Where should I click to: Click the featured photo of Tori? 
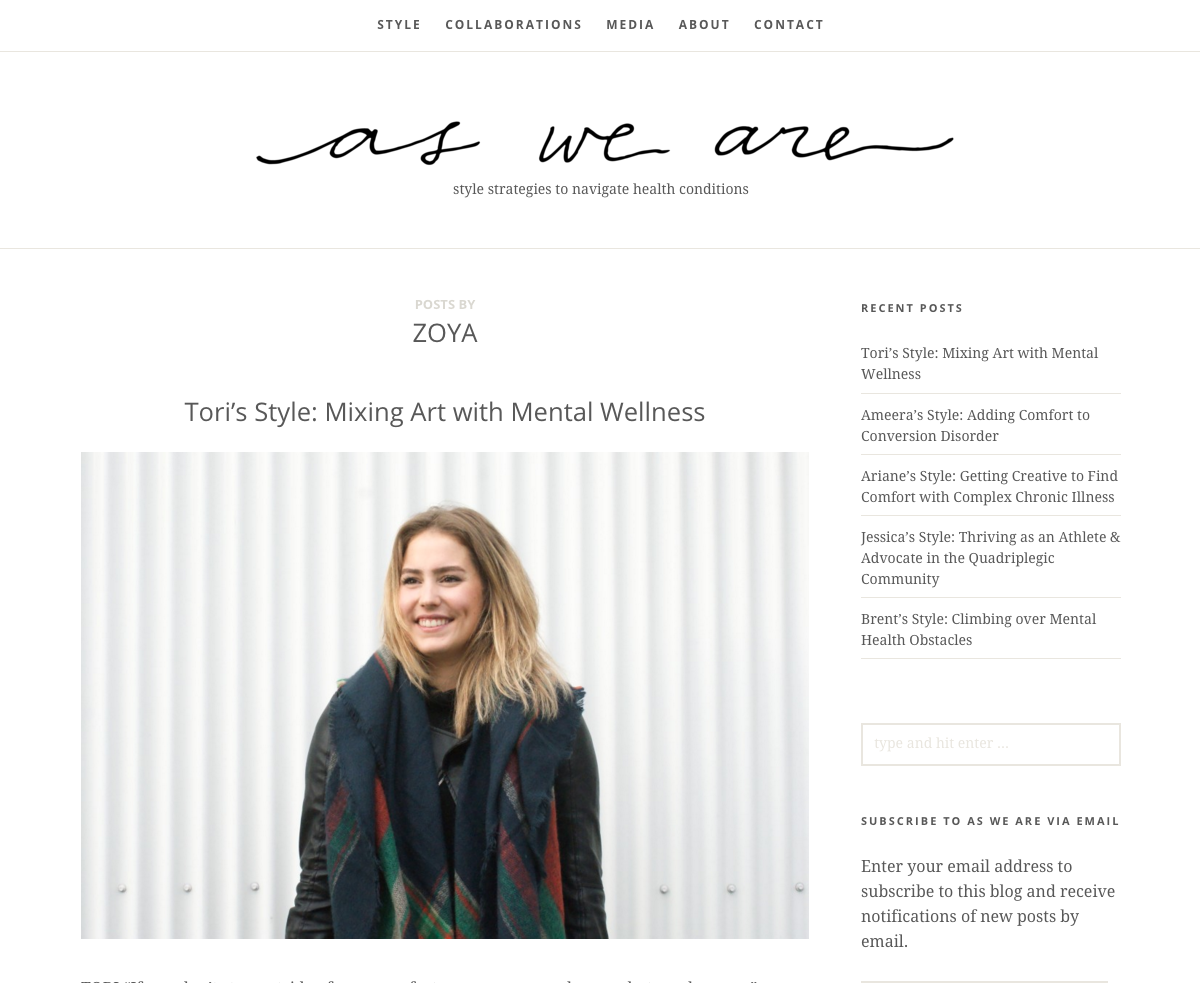coord(445,695)
